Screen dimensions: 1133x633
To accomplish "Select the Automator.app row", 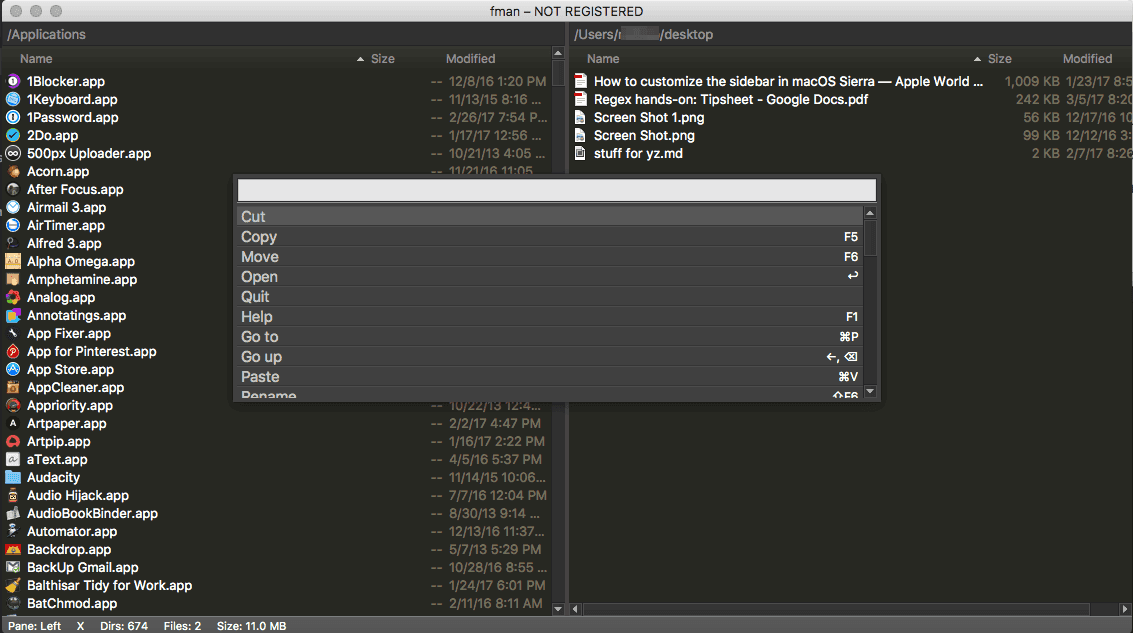I will point(277,531).
